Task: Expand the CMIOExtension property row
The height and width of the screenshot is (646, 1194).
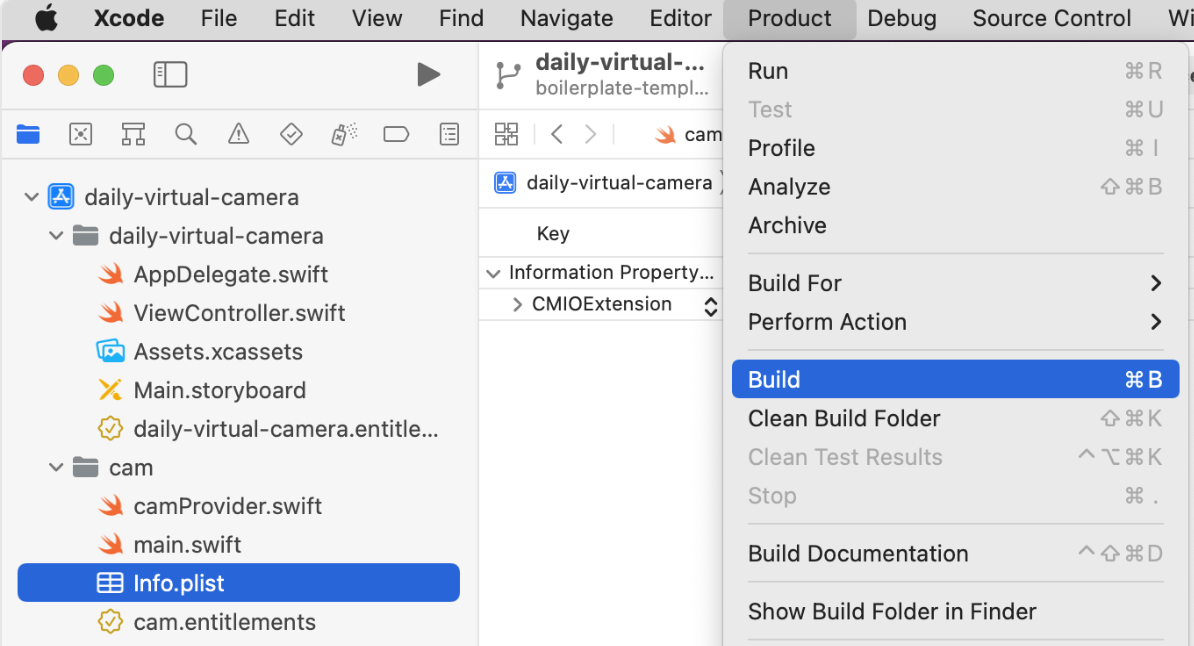Action: pyautogui.click(x=517, y=305)
